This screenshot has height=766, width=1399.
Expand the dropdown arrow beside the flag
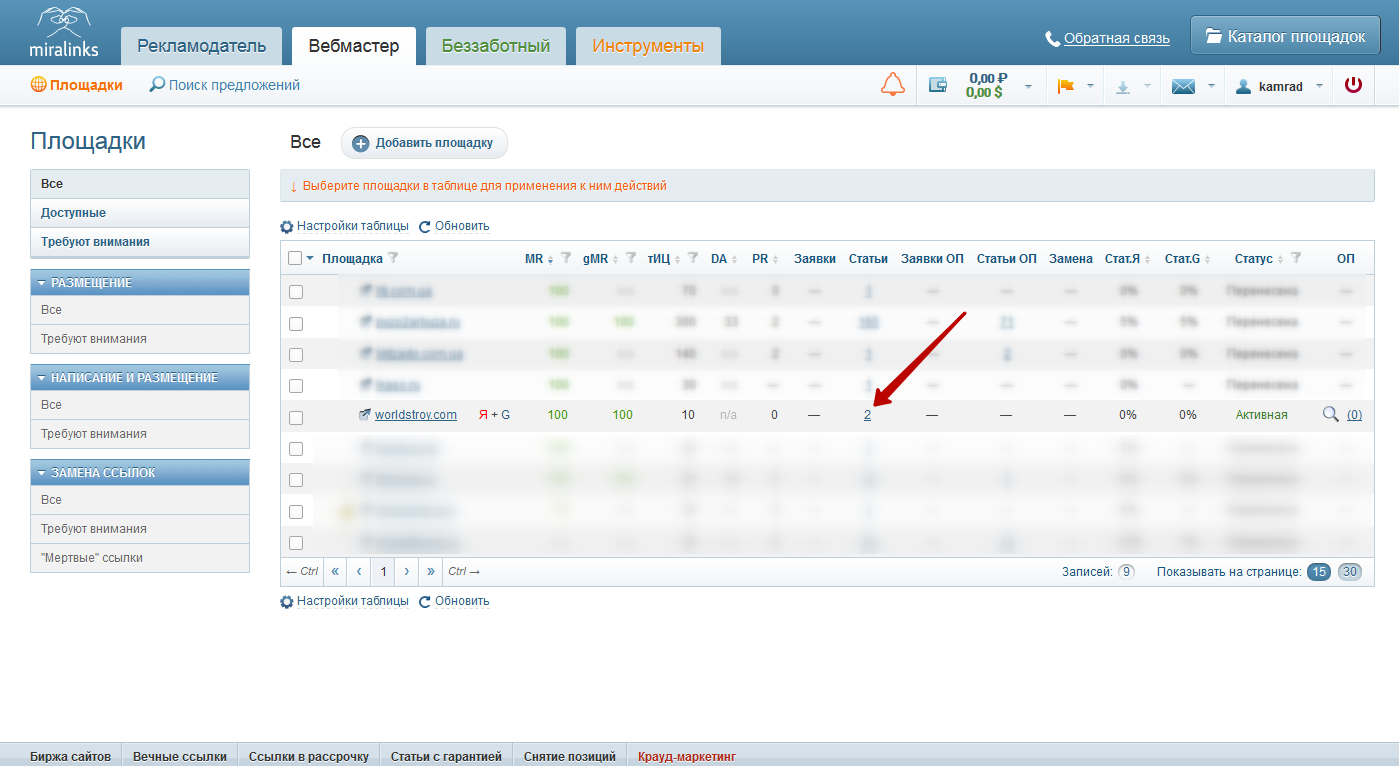pyautogui.click(x=1089, y=86)
